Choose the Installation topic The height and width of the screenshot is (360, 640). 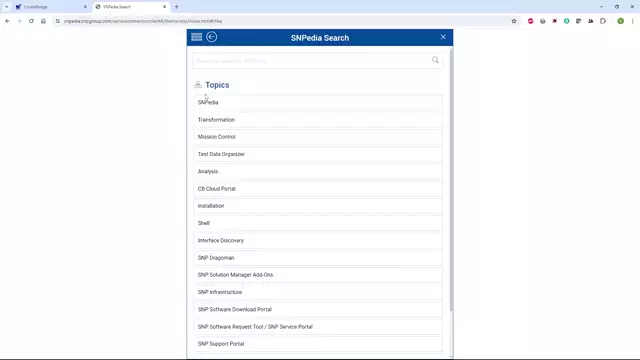[318, 206]
